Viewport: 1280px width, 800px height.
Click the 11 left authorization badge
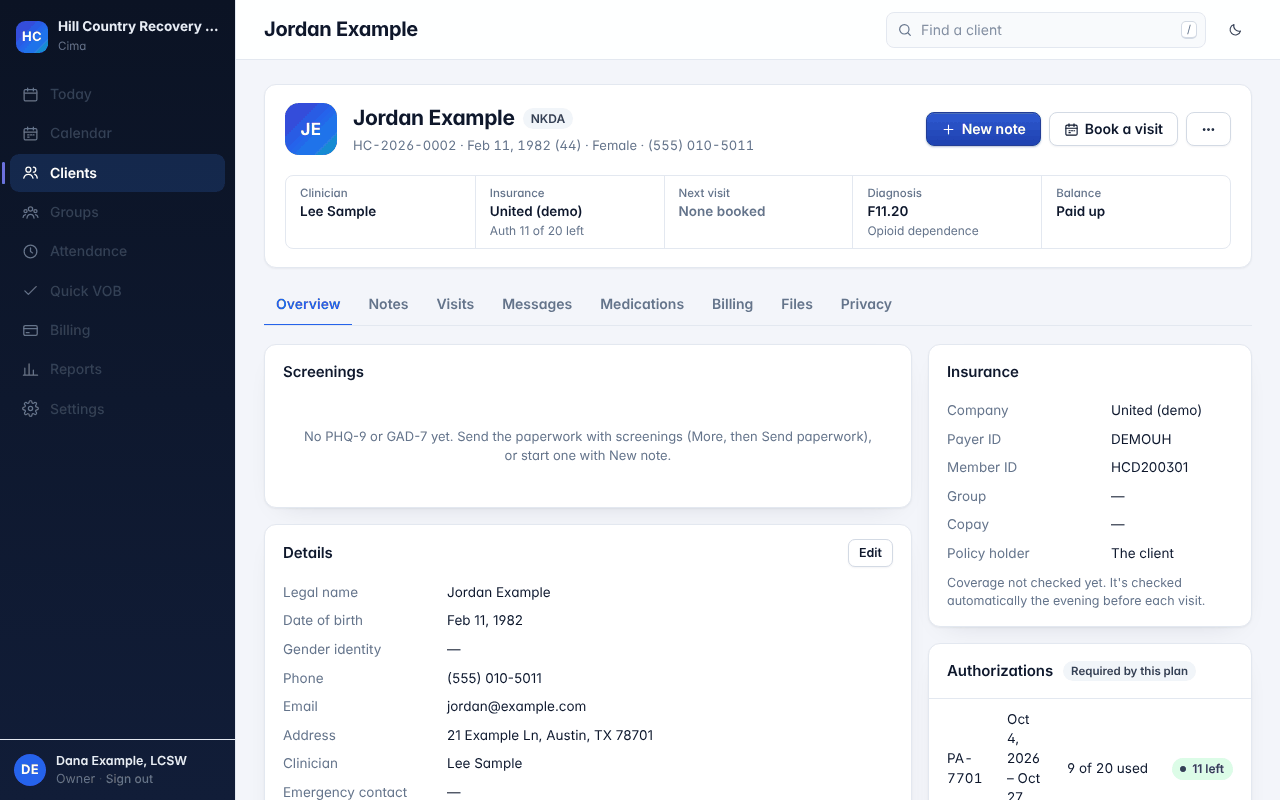[x=1202, y=769]
